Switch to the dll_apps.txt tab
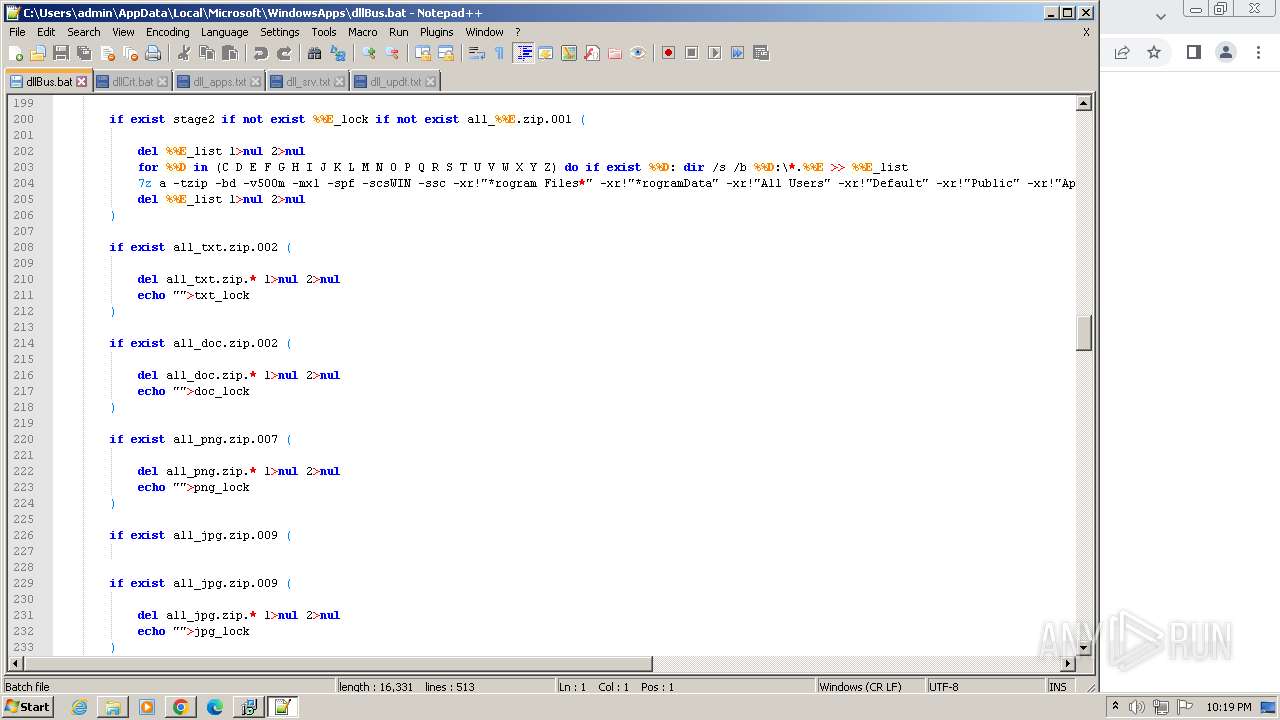The width and height of the screenshot is (1280, 720). tap(218, 82)
